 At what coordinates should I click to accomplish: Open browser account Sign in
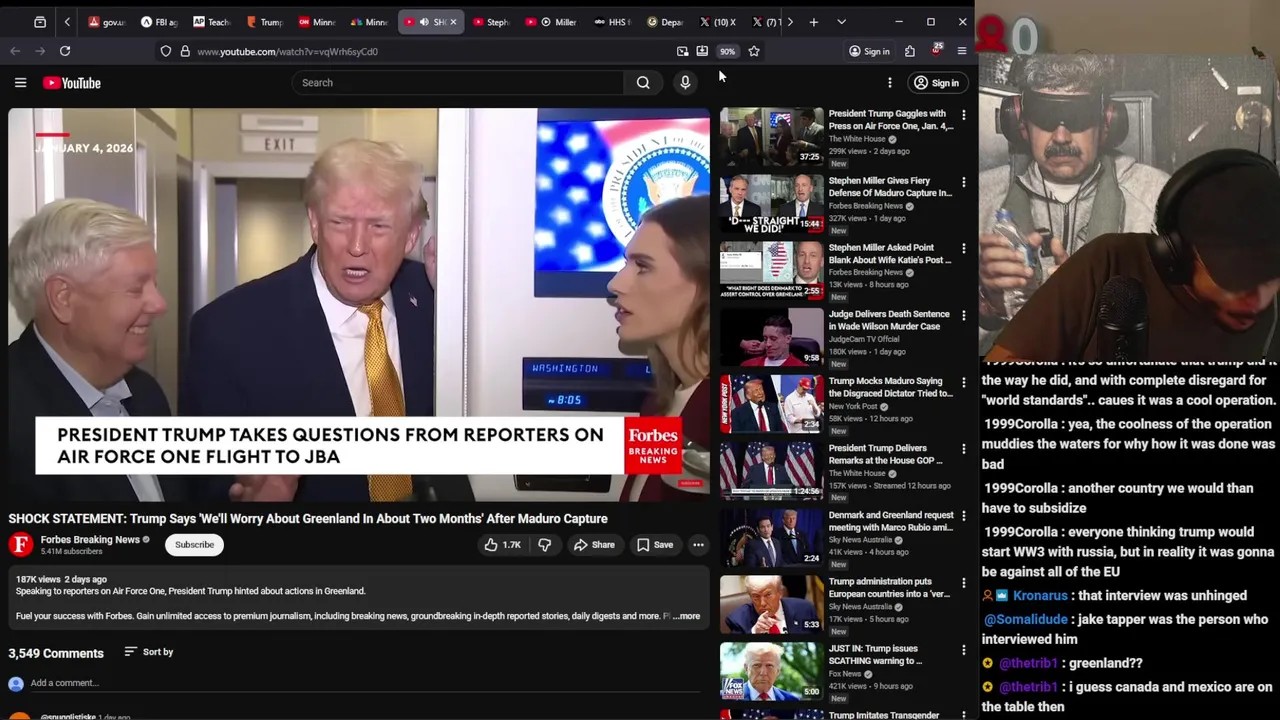tap(869, 51)
